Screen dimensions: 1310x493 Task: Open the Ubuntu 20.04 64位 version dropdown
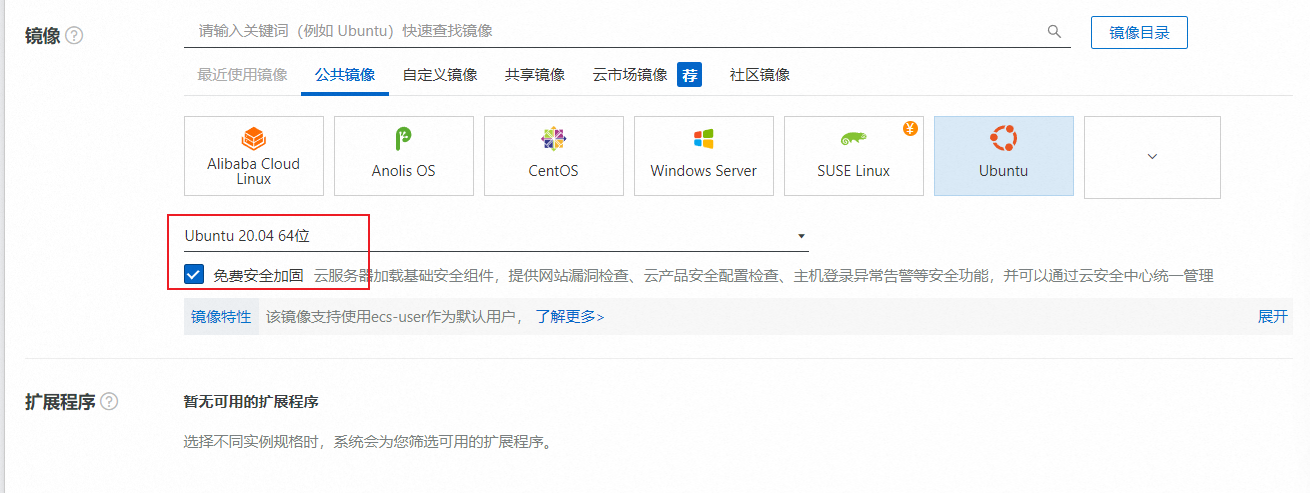[x=495, y=236]
